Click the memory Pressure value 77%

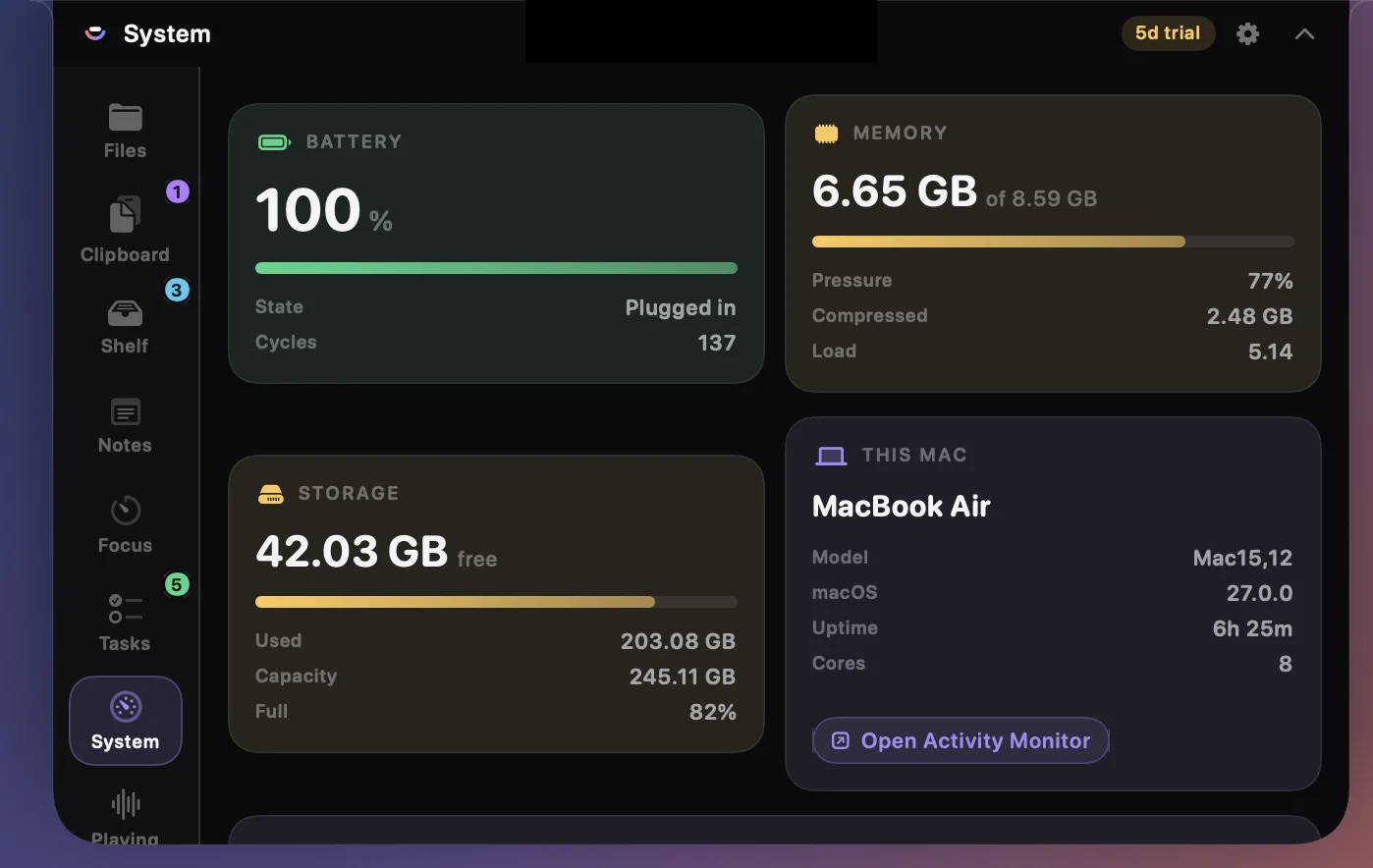1270,281
